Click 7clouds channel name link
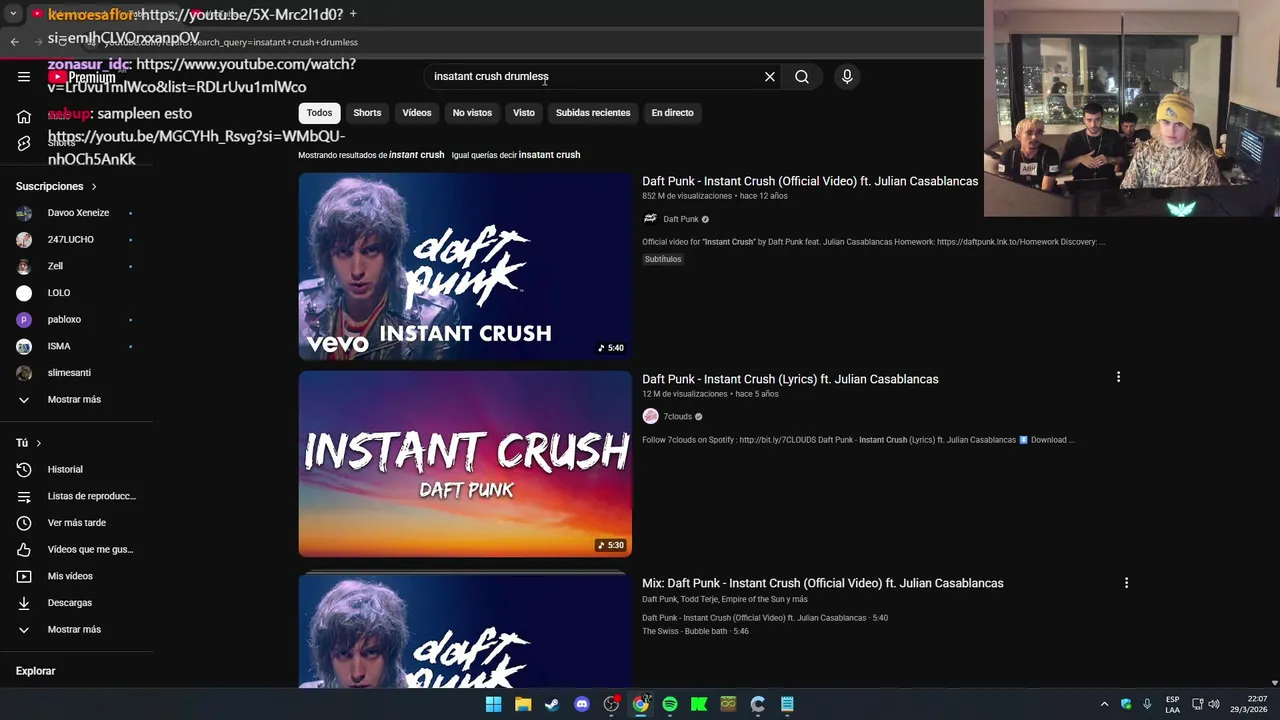 (677, 416)
